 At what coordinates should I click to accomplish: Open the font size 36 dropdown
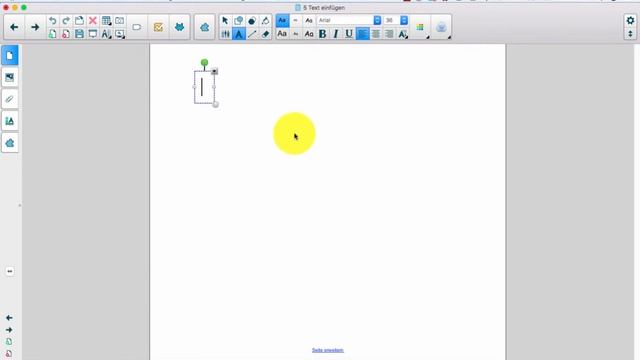point(404,20)
